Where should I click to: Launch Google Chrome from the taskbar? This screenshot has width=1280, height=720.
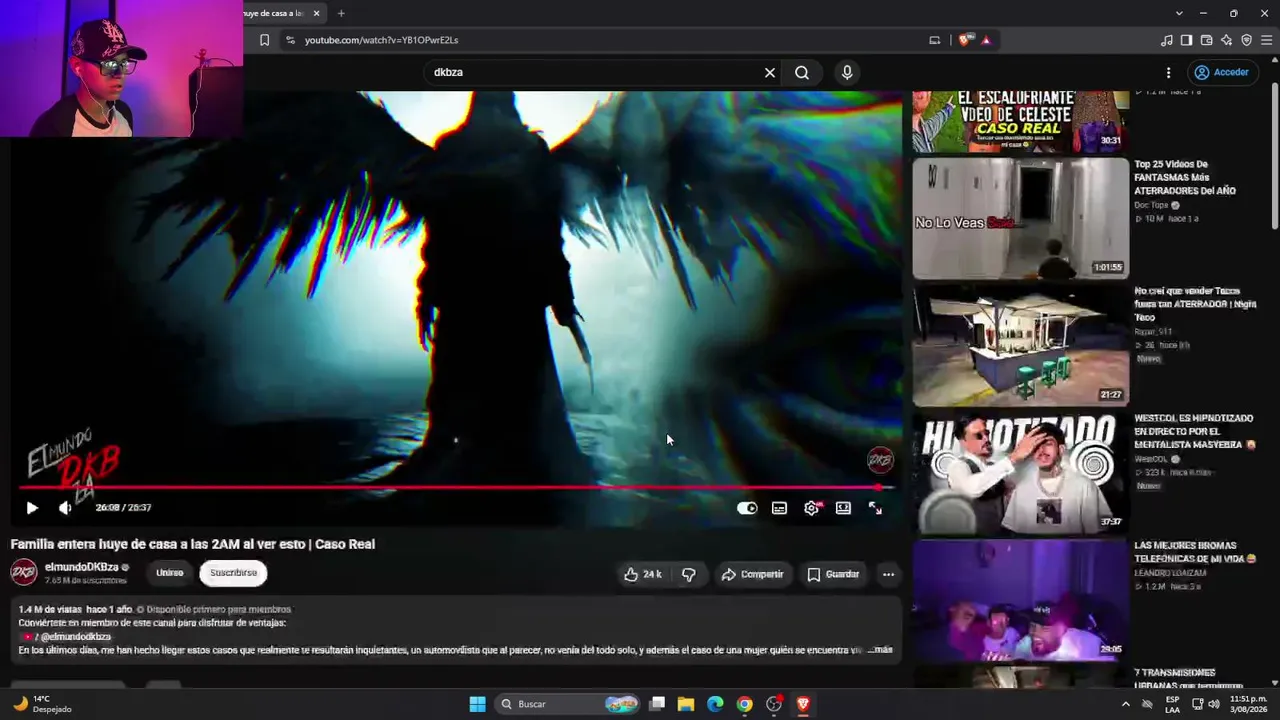click(x=744, y=704)
